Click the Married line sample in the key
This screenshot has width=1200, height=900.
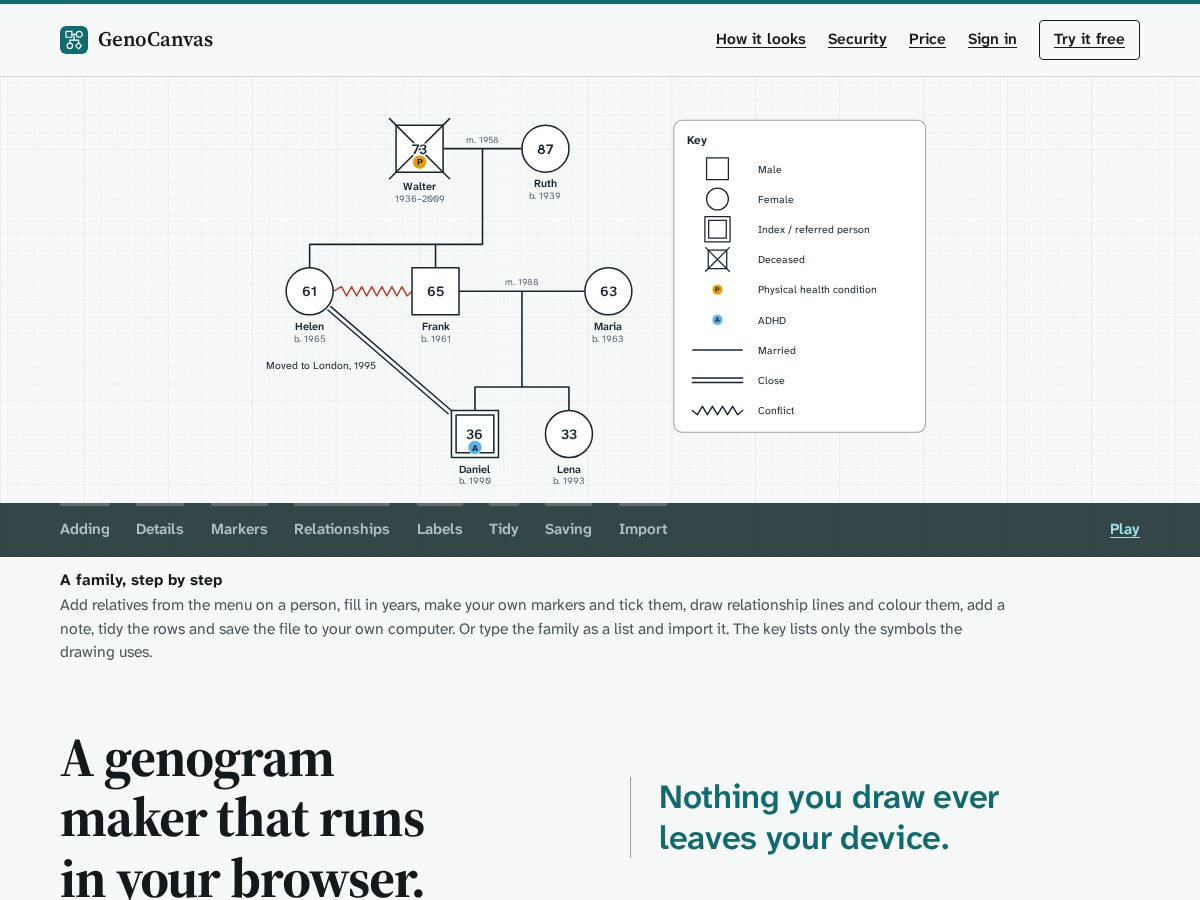coord(717,350)
